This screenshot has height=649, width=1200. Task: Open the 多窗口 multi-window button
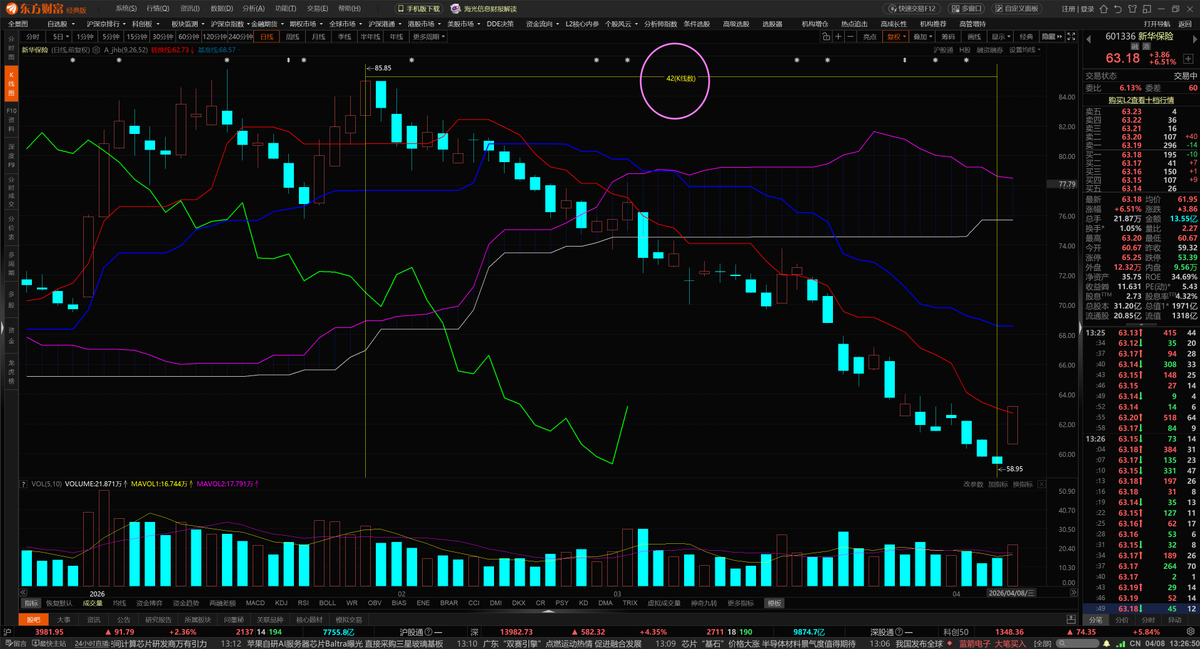coord(966,8)
